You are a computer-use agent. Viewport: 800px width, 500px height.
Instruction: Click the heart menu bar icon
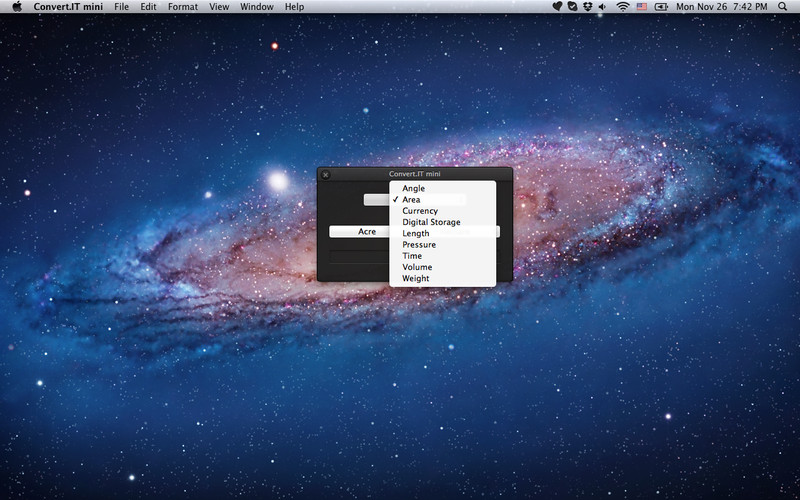click(x=557, y=7)
